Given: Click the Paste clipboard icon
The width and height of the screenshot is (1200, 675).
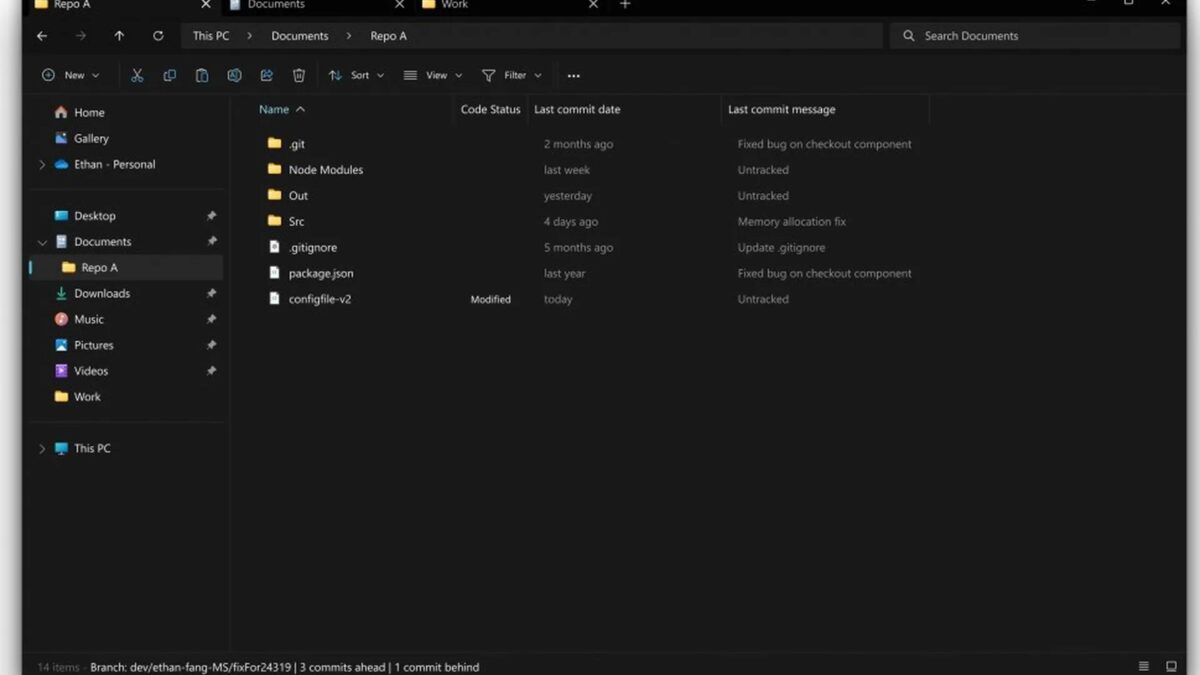Looking at the screenshot, I should tap(202, 76).
